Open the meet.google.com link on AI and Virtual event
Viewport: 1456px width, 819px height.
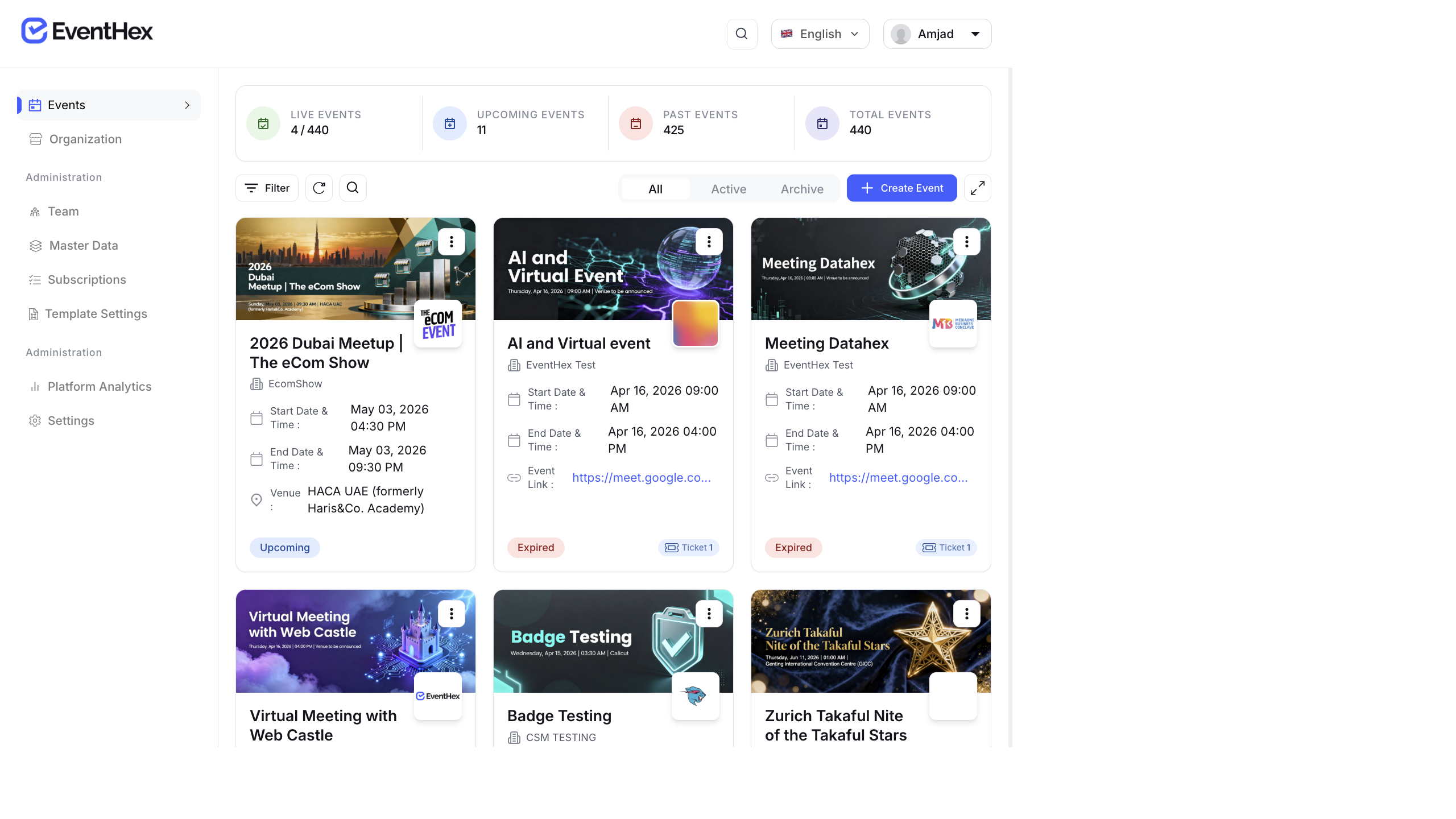pyautogui.click(x=642, y=478)
